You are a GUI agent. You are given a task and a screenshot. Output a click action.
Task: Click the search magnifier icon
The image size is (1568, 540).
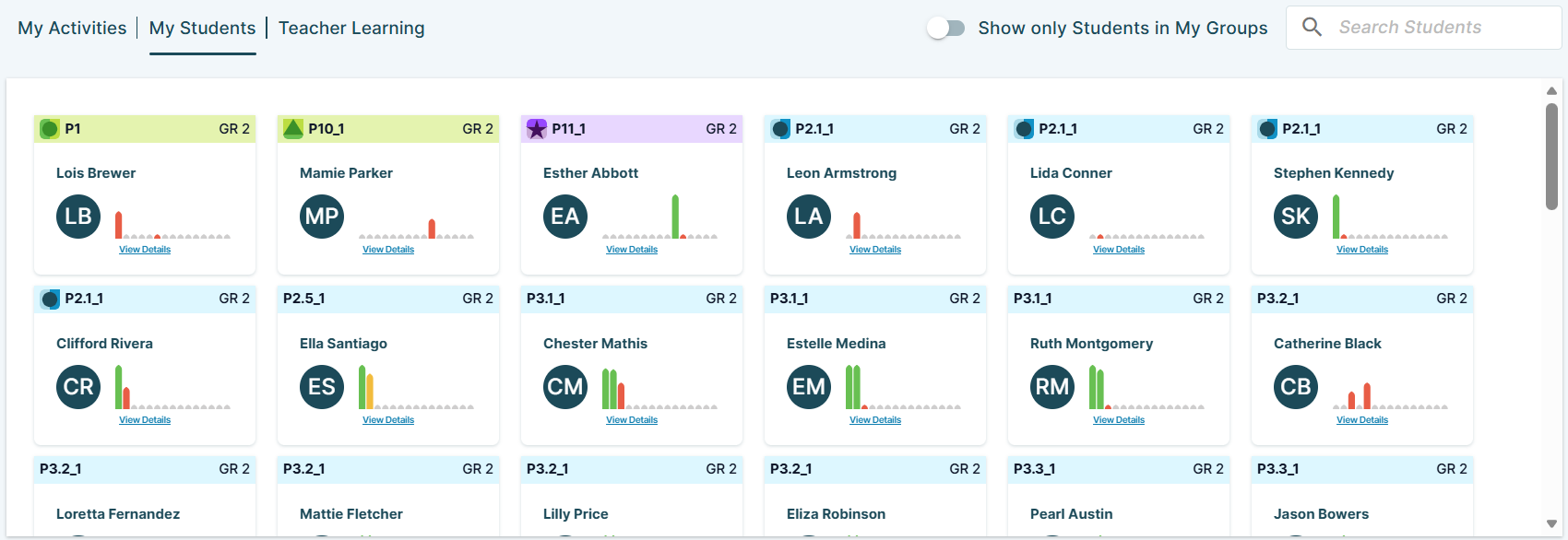[1312, 27]
